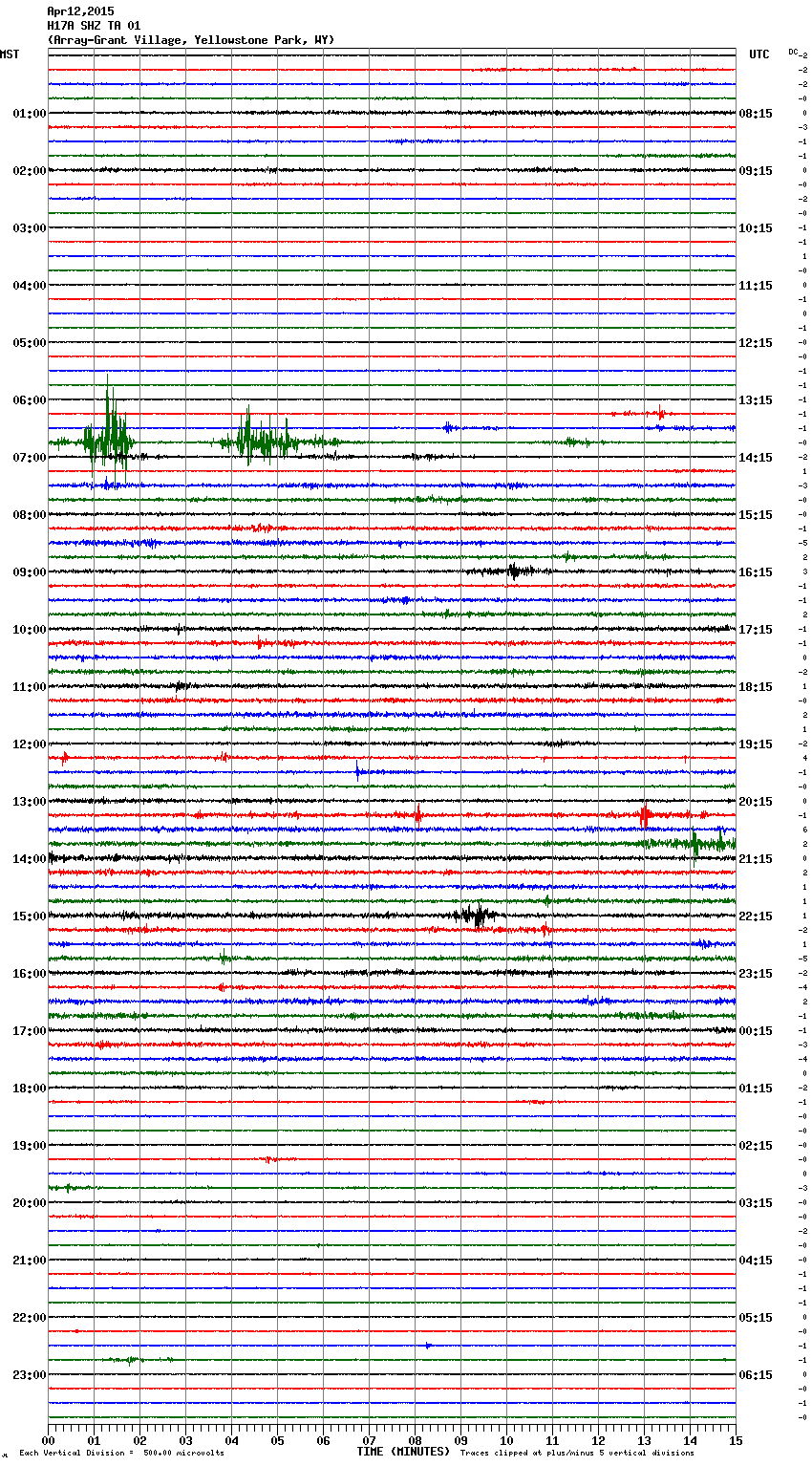The image size is (812, 1466).
Task: Select the 03:00 MST time label
Action: [x=29, y=228]
